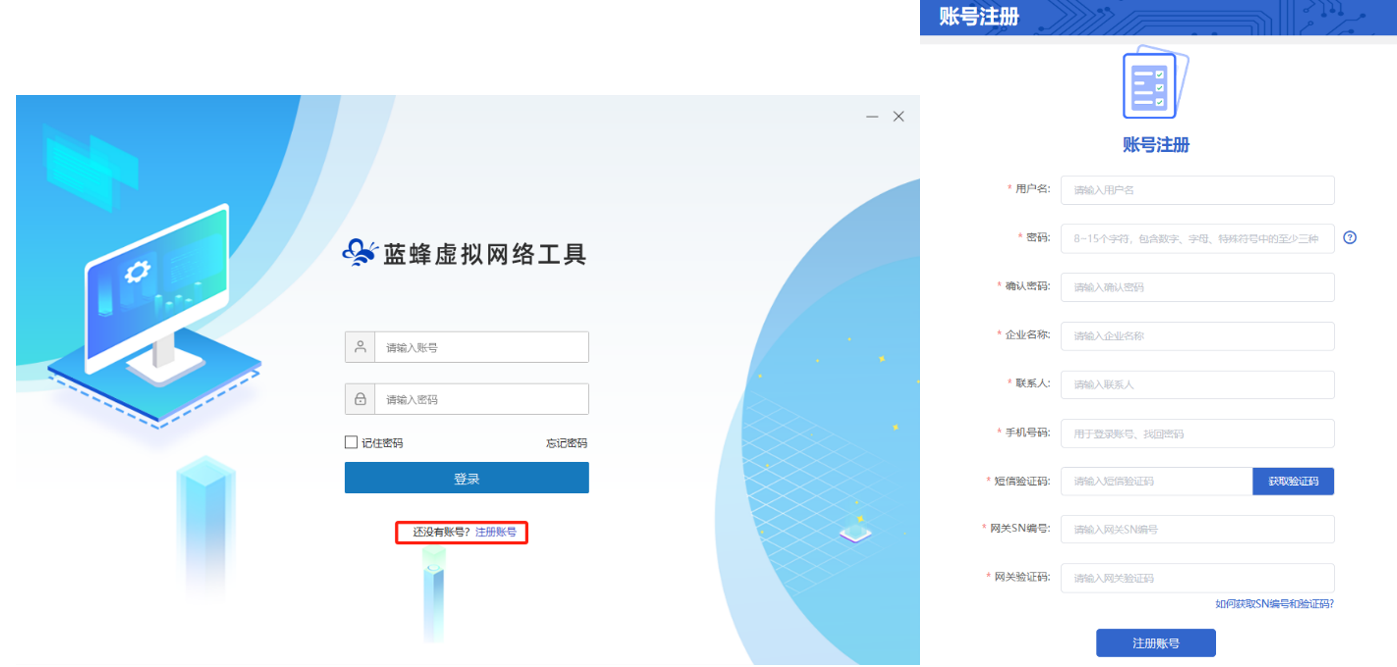
Task: Focus the 联系人 field
Action: click(x=1198, y=385)
